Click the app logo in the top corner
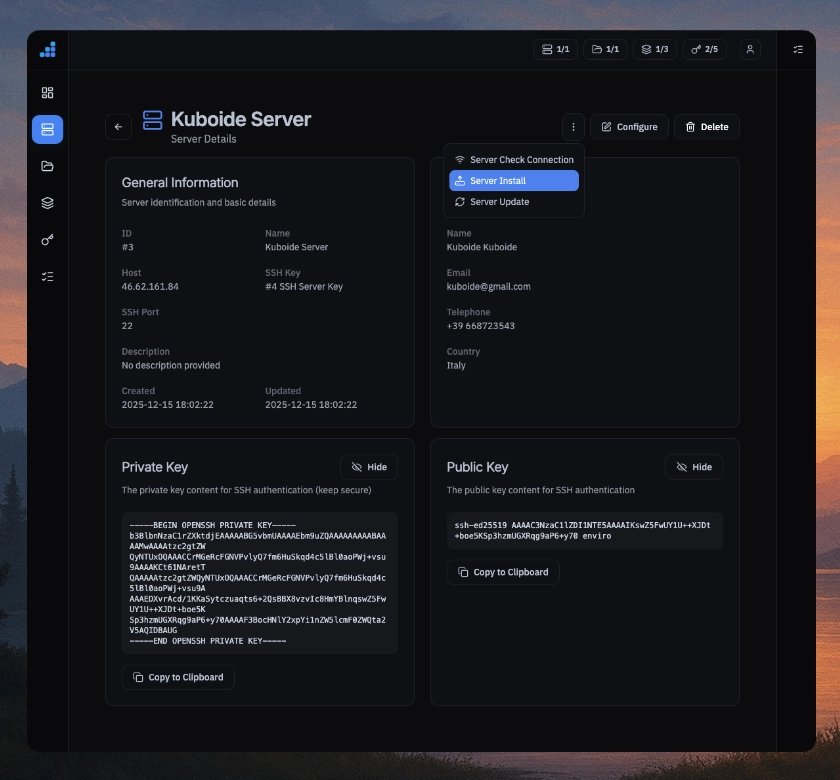840x780 pixels. tap(47, 49)
